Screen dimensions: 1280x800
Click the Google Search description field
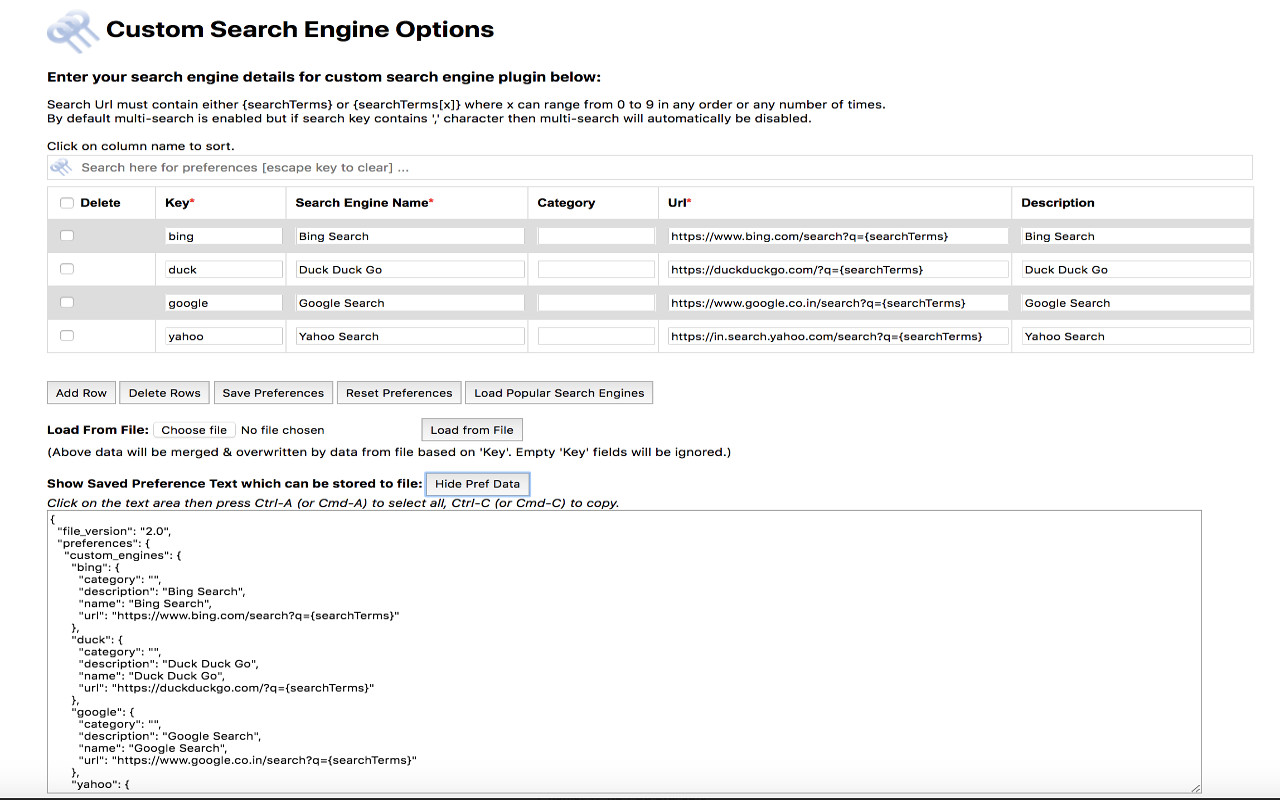pyautogui.click(x=1136, y=303)
